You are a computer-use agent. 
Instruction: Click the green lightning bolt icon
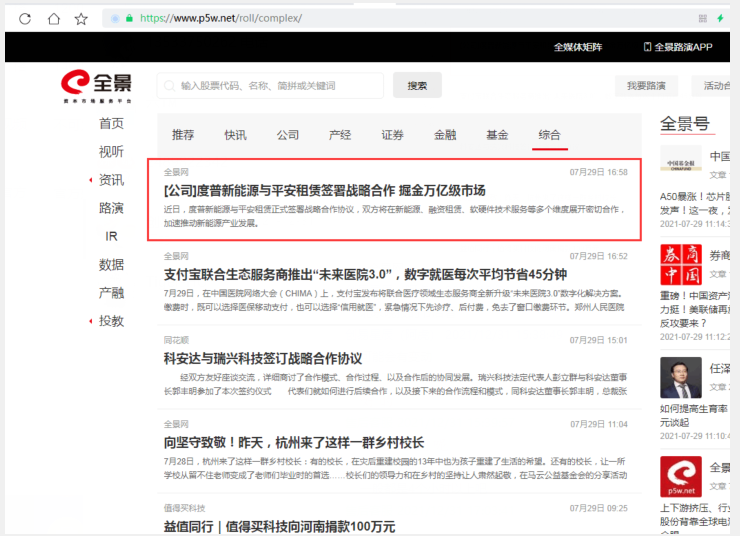pos(720,18)
